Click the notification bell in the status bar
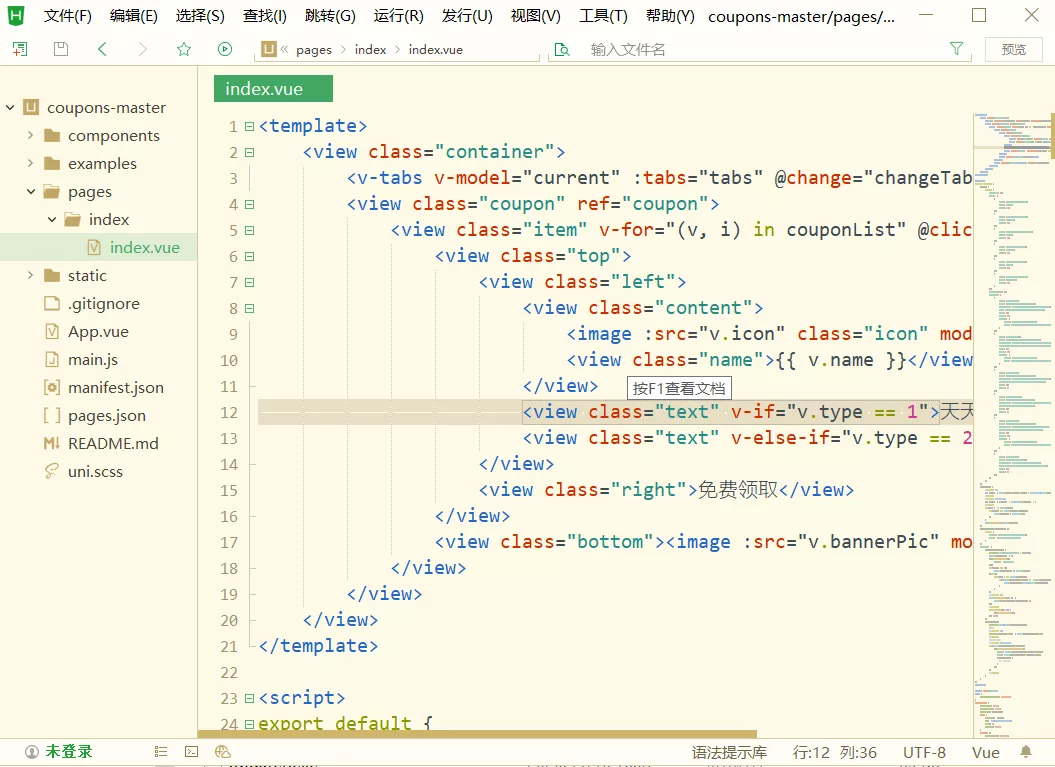1055x767 pixels. (x=1026, y=751)
